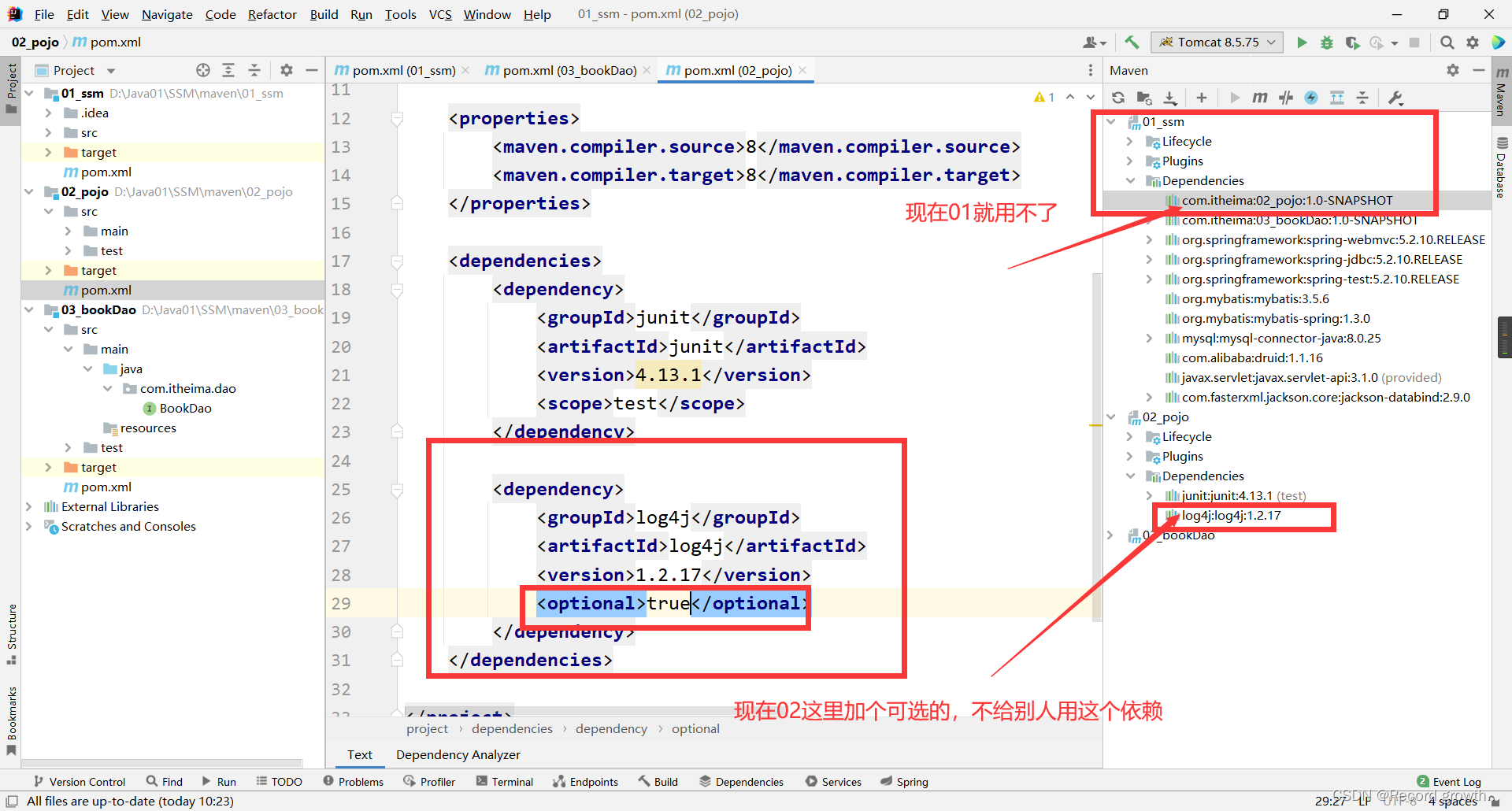Go to previous highlighted warning
The image size is (1512, 811).
coord(1070,97)
